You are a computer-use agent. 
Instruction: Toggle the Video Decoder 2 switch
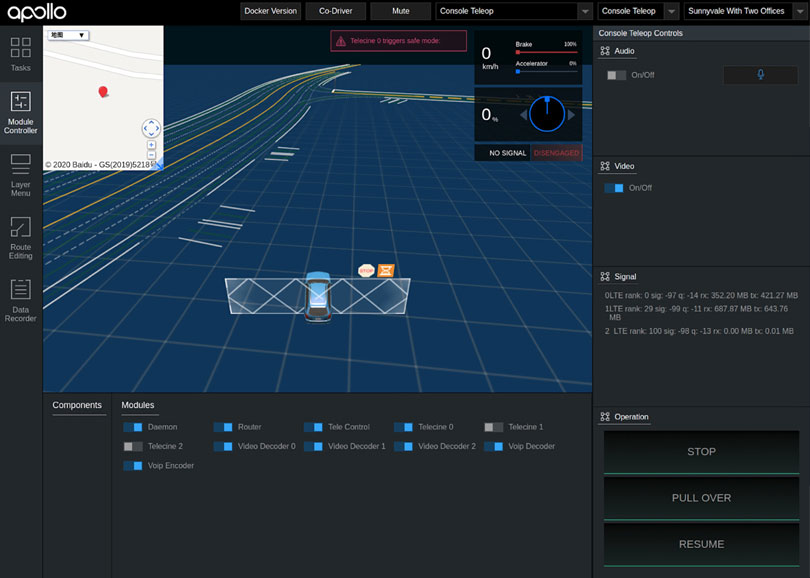[403, 446]
